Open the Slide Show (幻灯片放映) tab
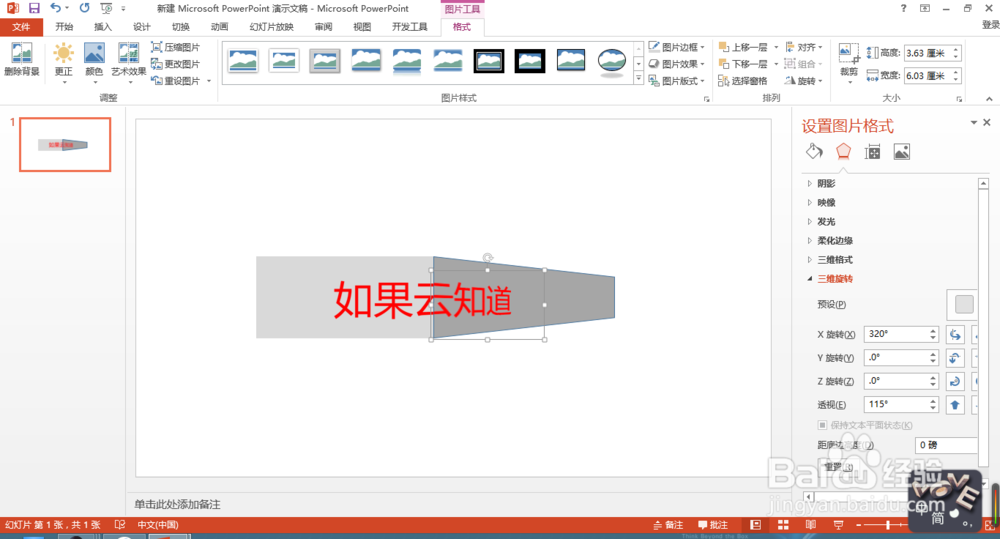Viewport: 1000px width, 539px height. point(271,27)
